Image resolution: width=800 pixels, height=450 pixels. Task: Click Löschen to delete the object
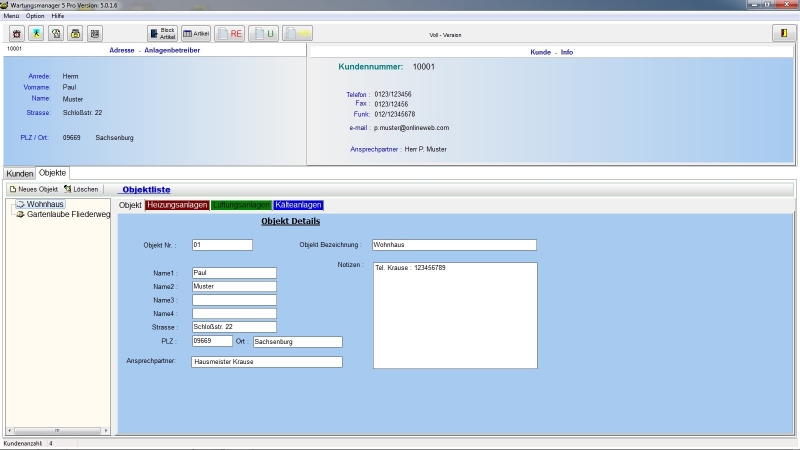81,189
